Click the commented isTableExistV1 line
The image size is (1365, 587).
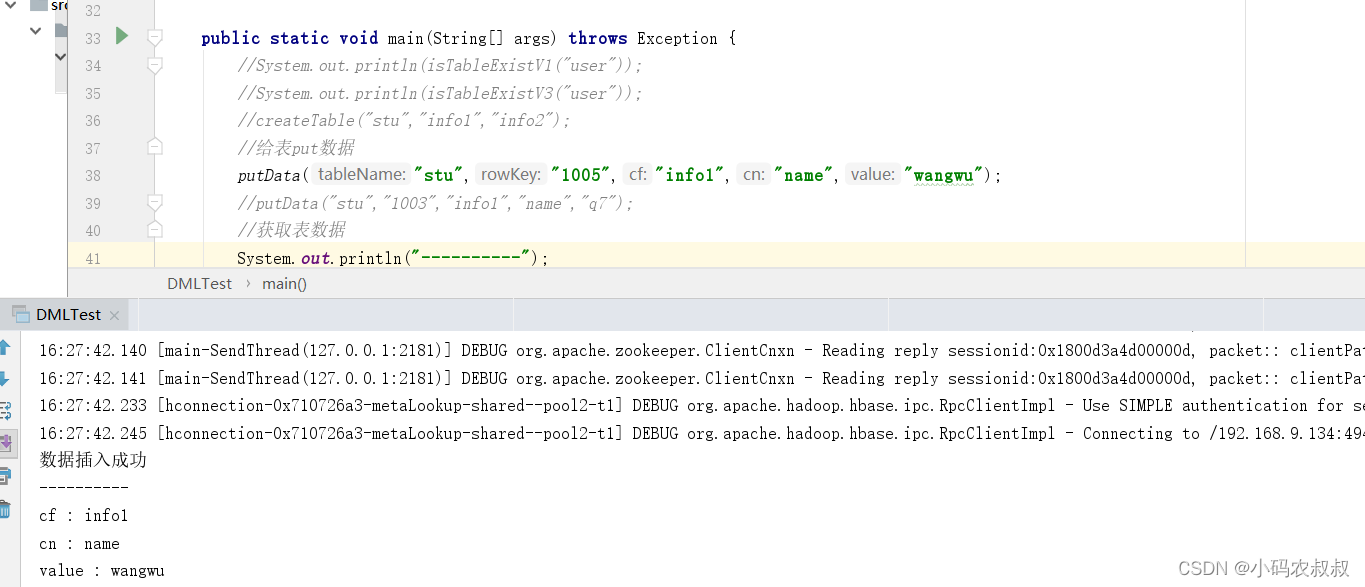point(440,66)
